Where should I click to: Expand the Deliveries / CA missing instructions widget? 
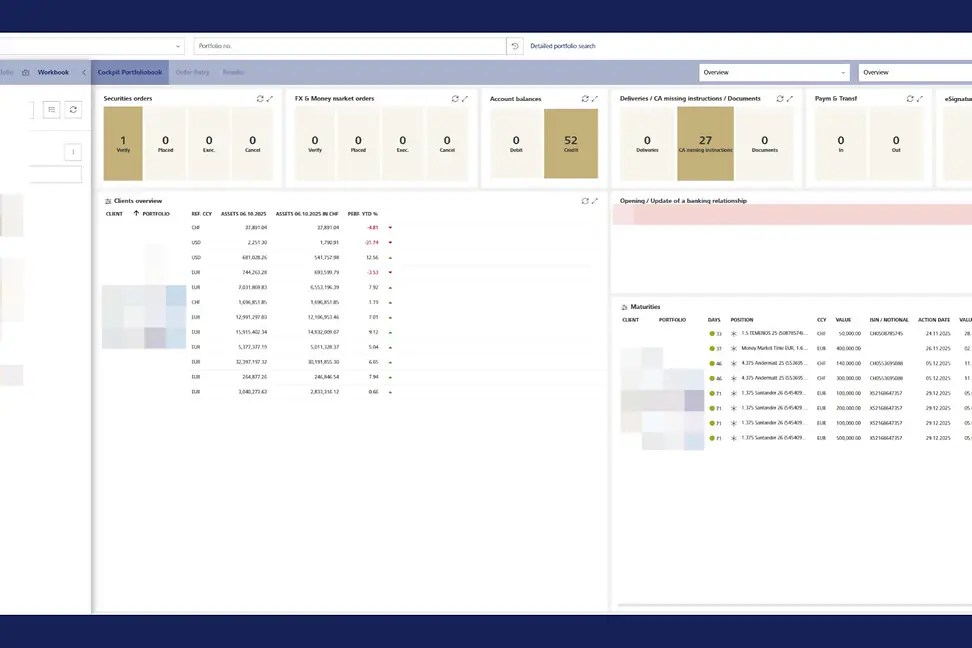(790, 99)
